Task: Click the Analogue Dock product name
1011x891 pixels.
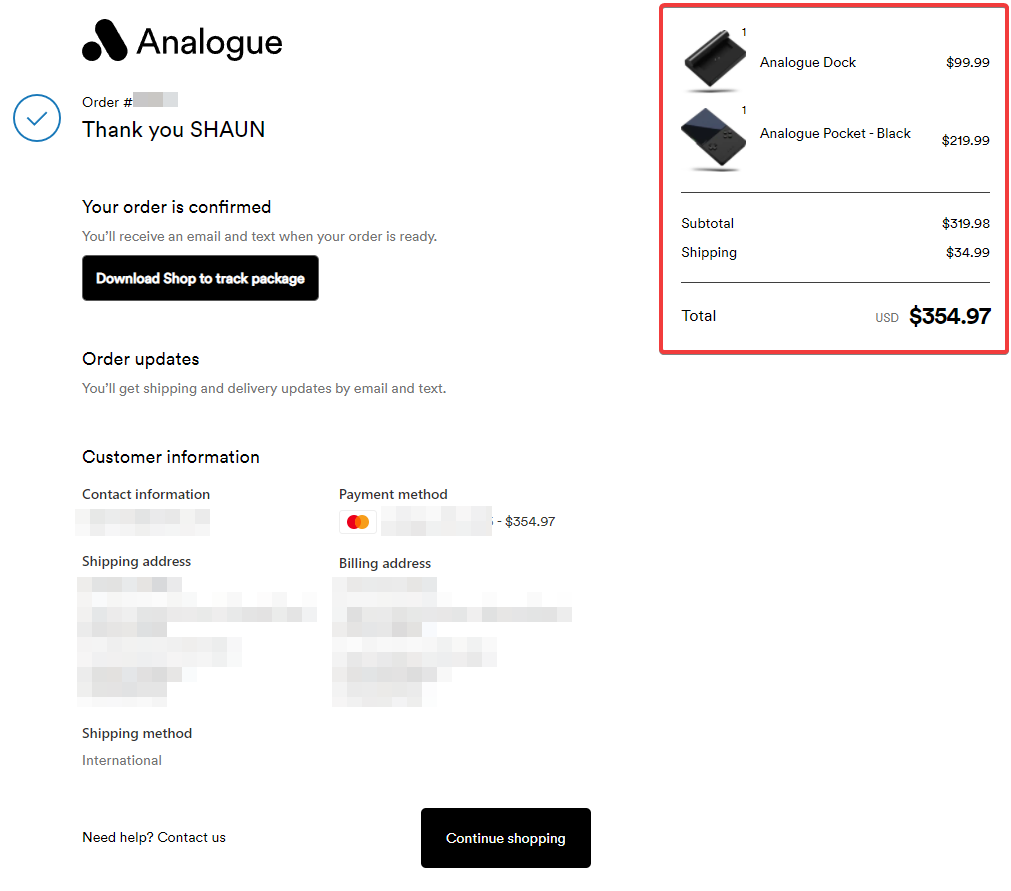Action: [807, 63]
